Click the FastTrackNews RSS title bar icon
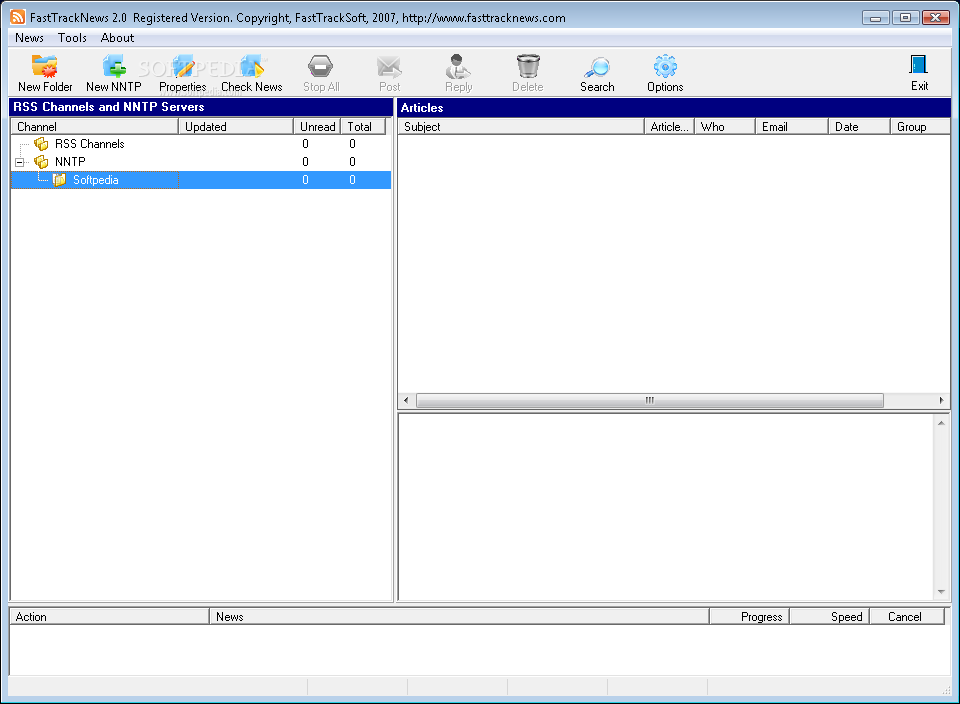 (18, 17)
